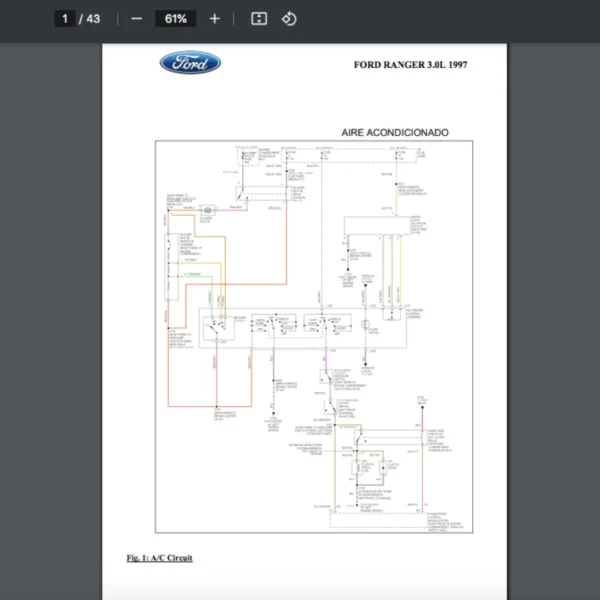Click the "FORD RANGER 3.0L 1997" title

click(409, 65)
